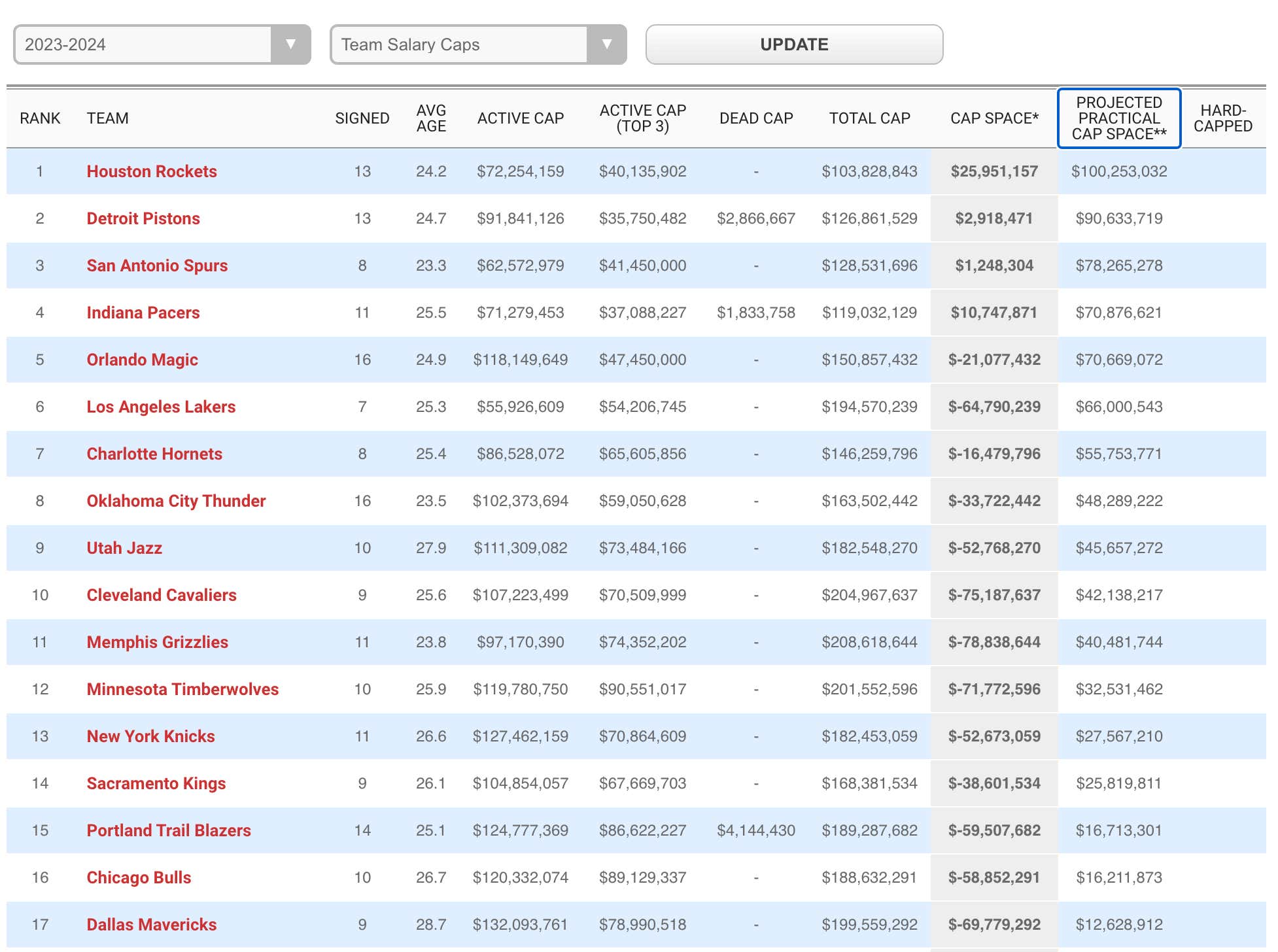Viewport: 1278px width, 952px height.
Task: Sort by ACTIVE CAP (TOP 3) header
Action: pyautogui.click(x=643, y=118)
